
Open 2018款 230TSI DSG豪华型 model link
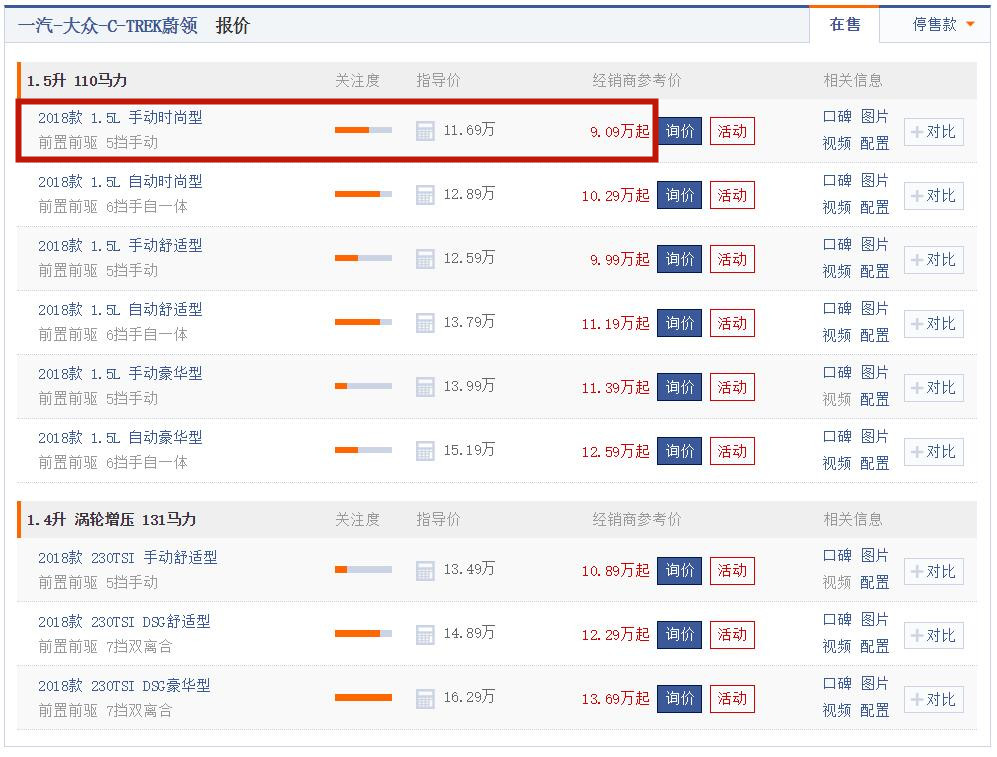(x=124, y=686)
